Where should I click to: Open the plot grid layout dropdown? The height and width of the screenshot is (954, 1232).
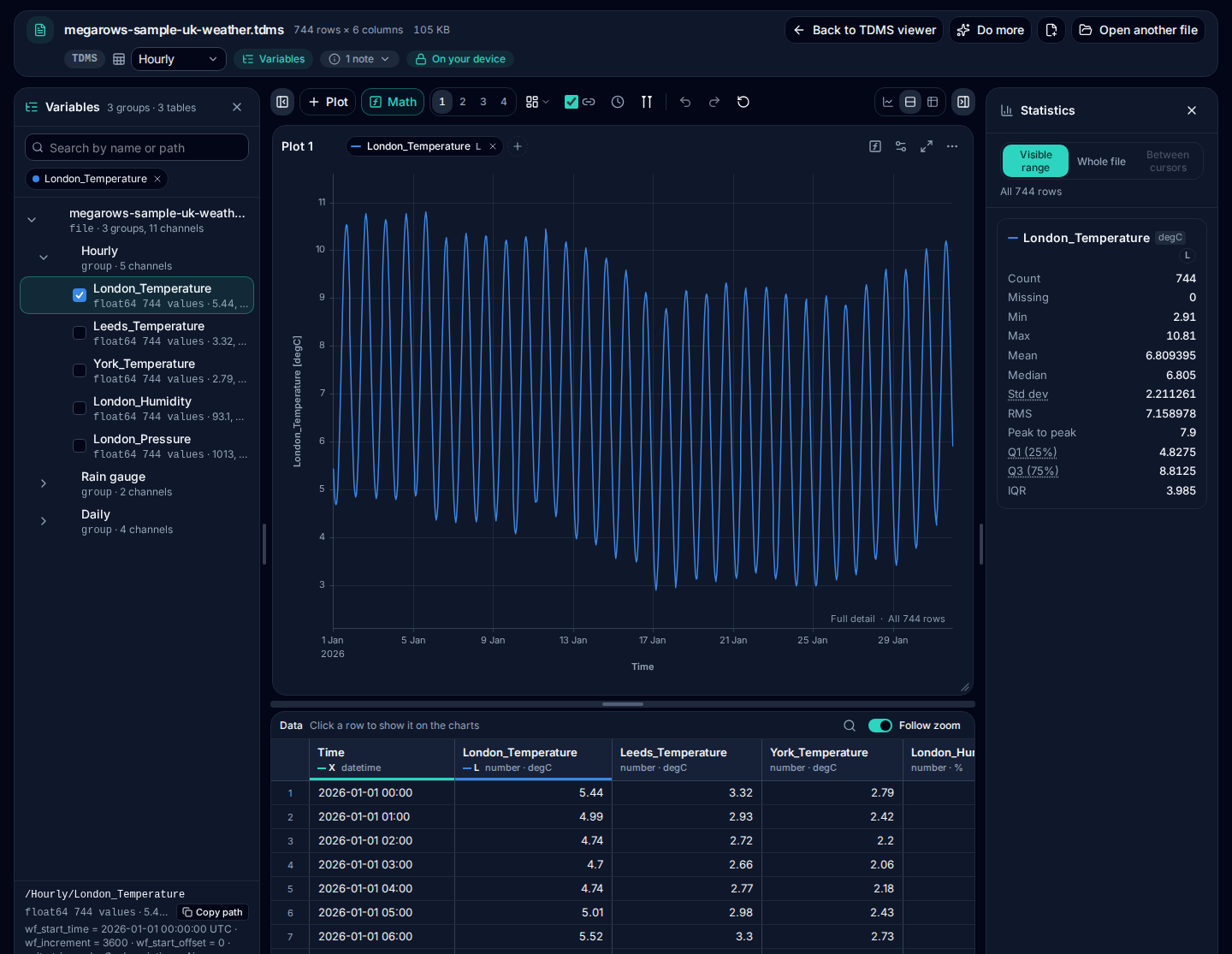537,102
